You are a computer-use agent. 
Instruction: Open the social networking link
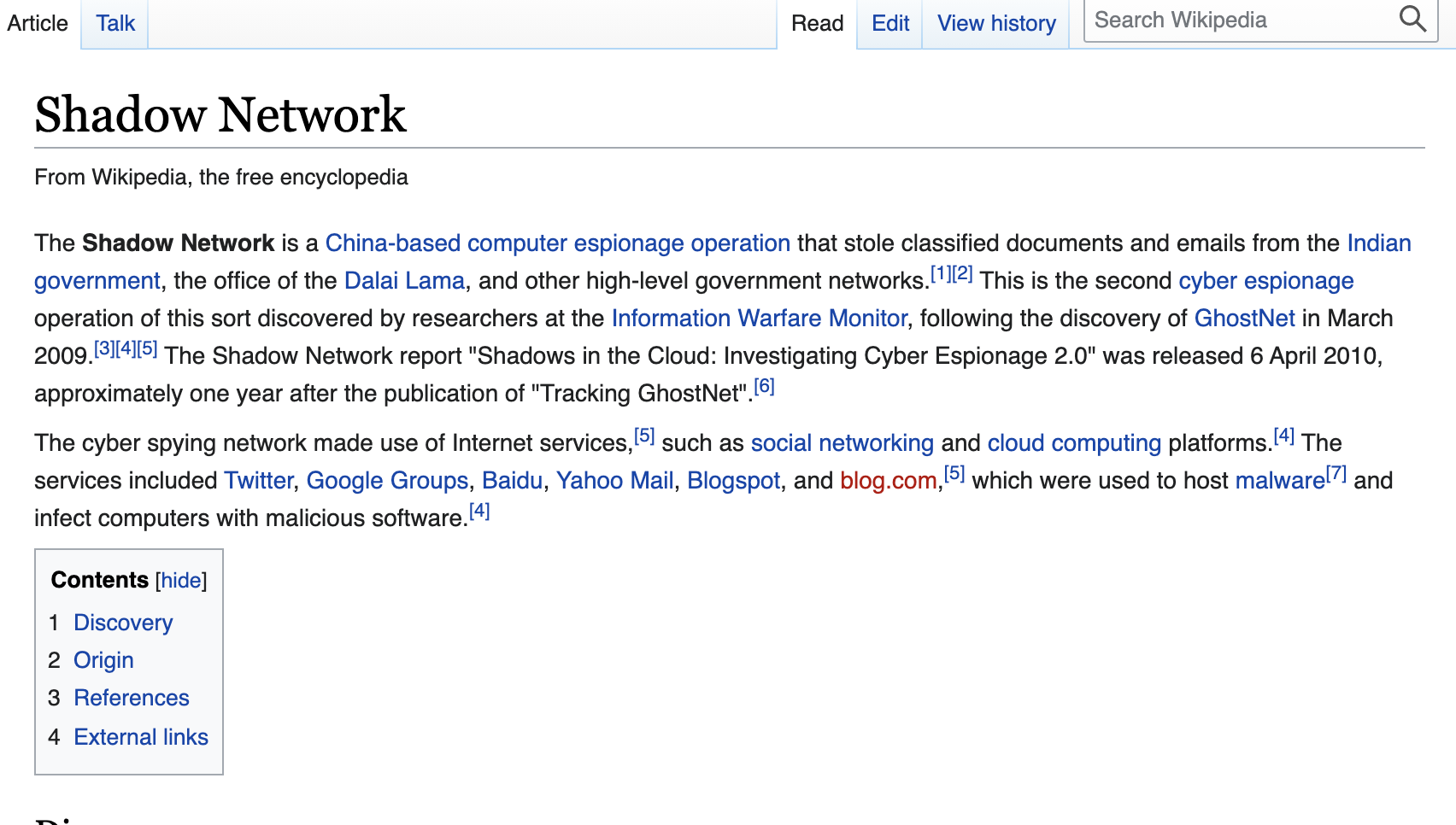pos(842,443)
